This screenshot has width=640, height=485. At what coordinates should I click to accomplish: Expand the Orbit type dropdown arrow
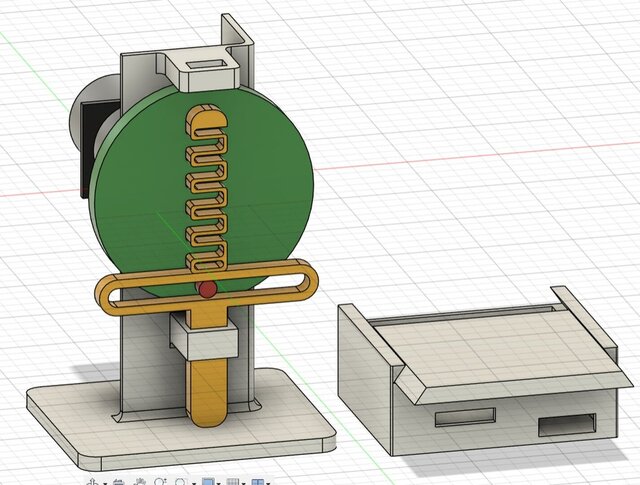[104, 483]
